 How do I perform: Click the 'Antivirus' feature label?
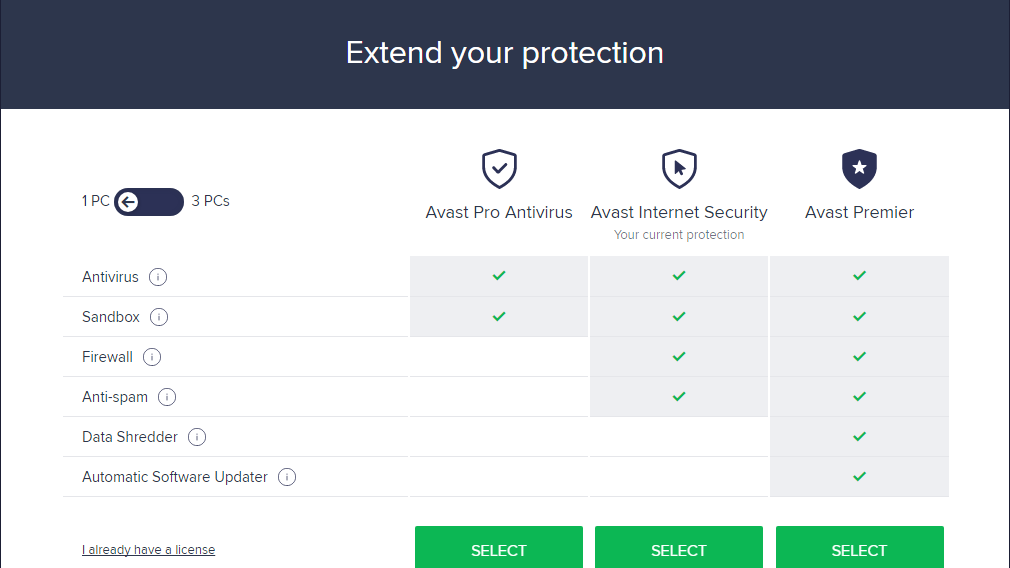pyautogui.click(x=110, y=277)
